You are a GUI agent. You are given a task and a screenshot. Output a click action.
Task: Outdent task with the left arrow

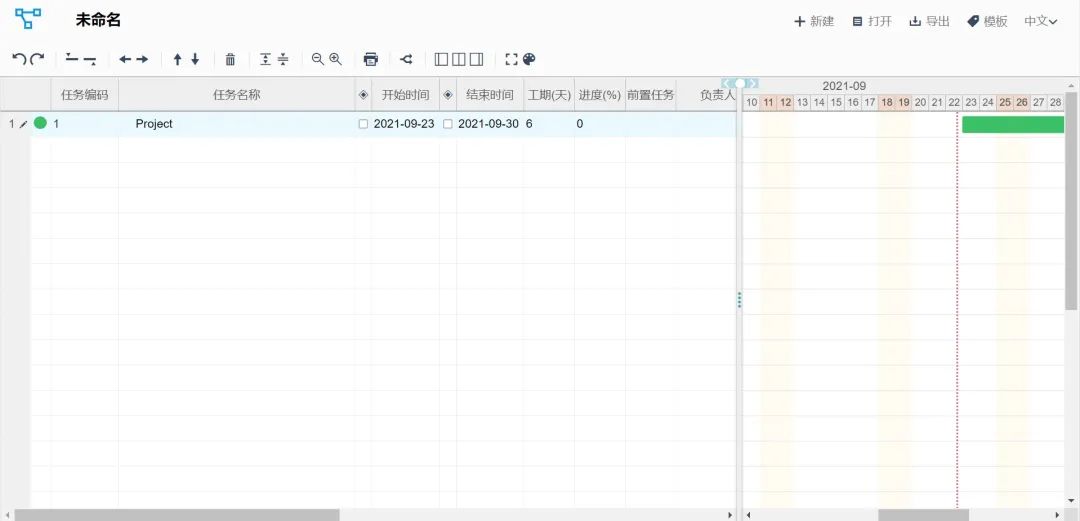tap(125, 59)
